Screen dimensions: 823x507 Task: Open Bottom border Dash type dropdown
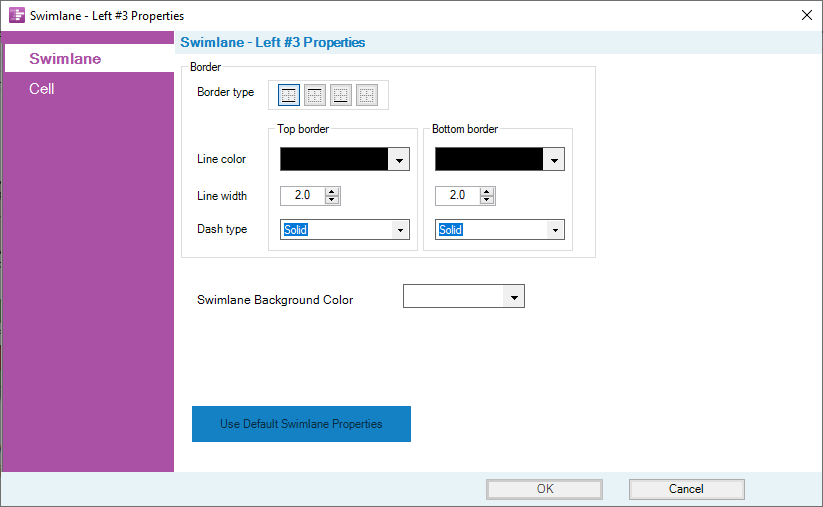(x=555, y=230)
